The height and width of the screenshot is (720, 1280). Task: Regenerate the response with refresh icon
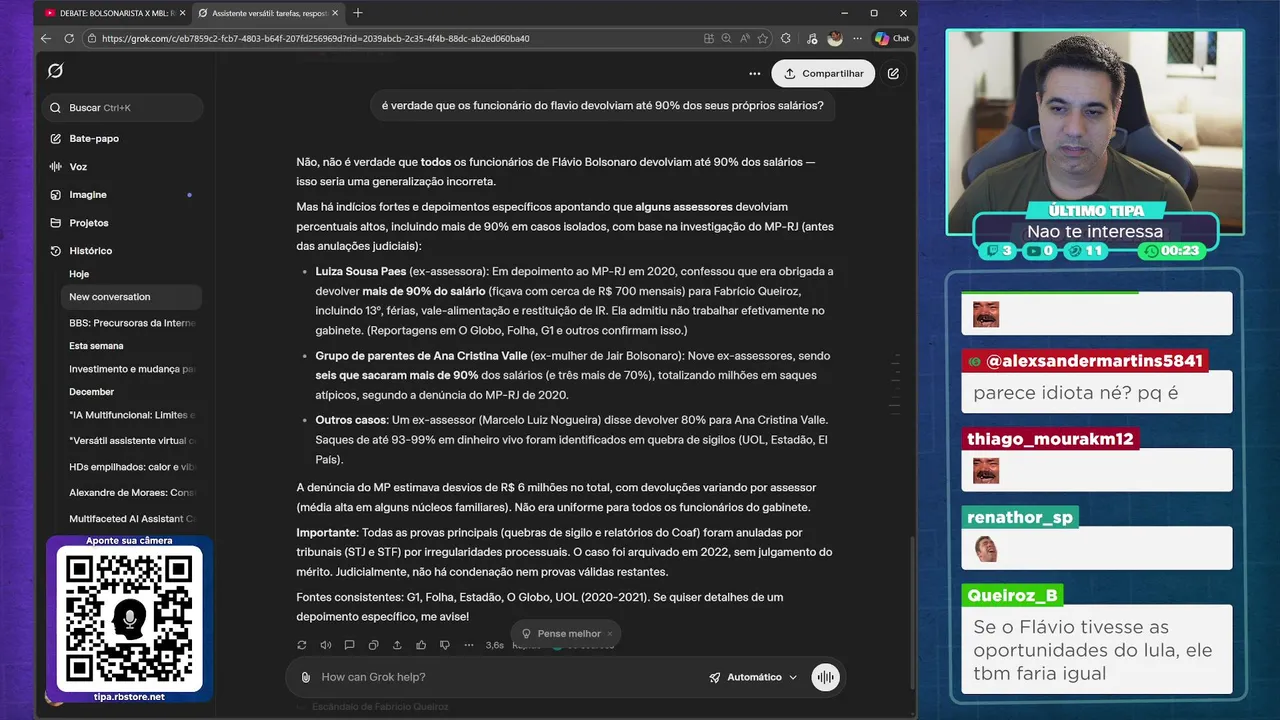(302, 645)
